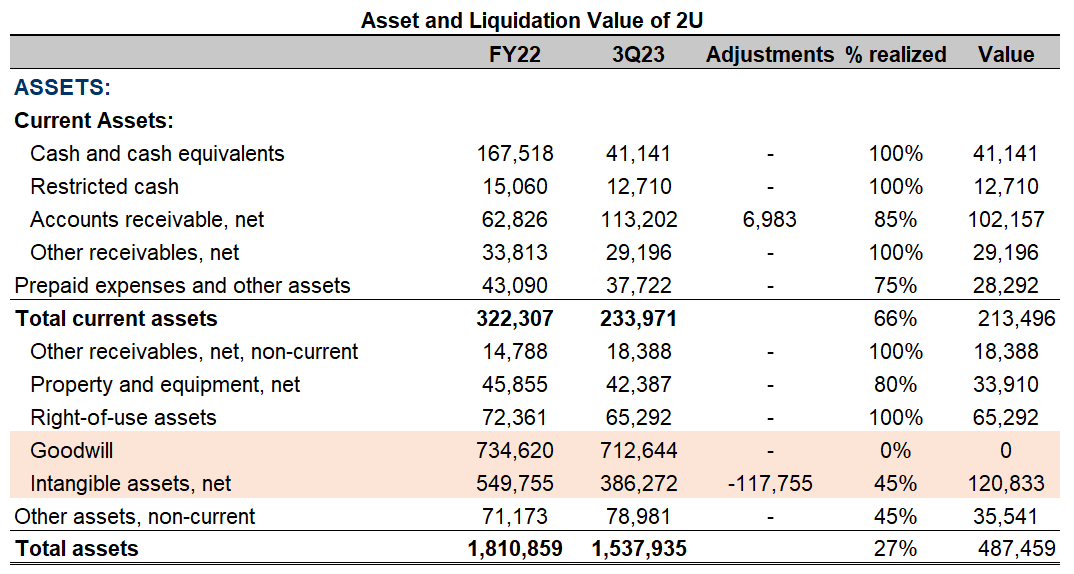Viewport: 1074px width, 574px height.
Task: Select total assets FY22 value 1,810,859
Action: click(x=514, y=549)
